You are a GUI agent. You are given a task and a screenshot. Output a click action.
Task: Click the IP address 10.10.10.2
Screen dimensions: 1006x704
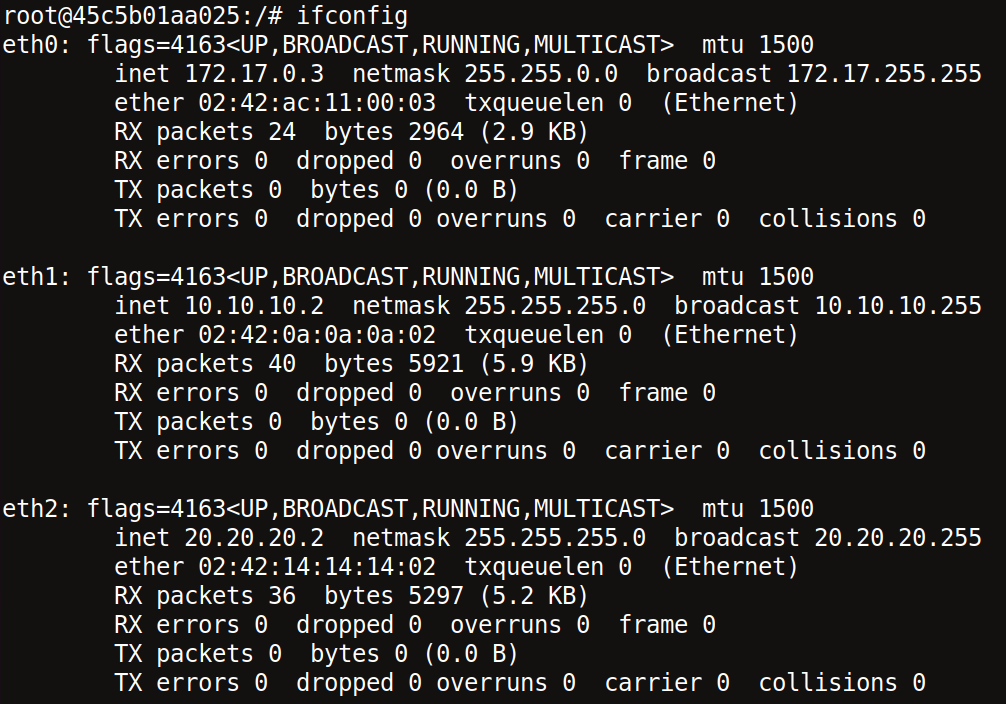pos(254,306)
